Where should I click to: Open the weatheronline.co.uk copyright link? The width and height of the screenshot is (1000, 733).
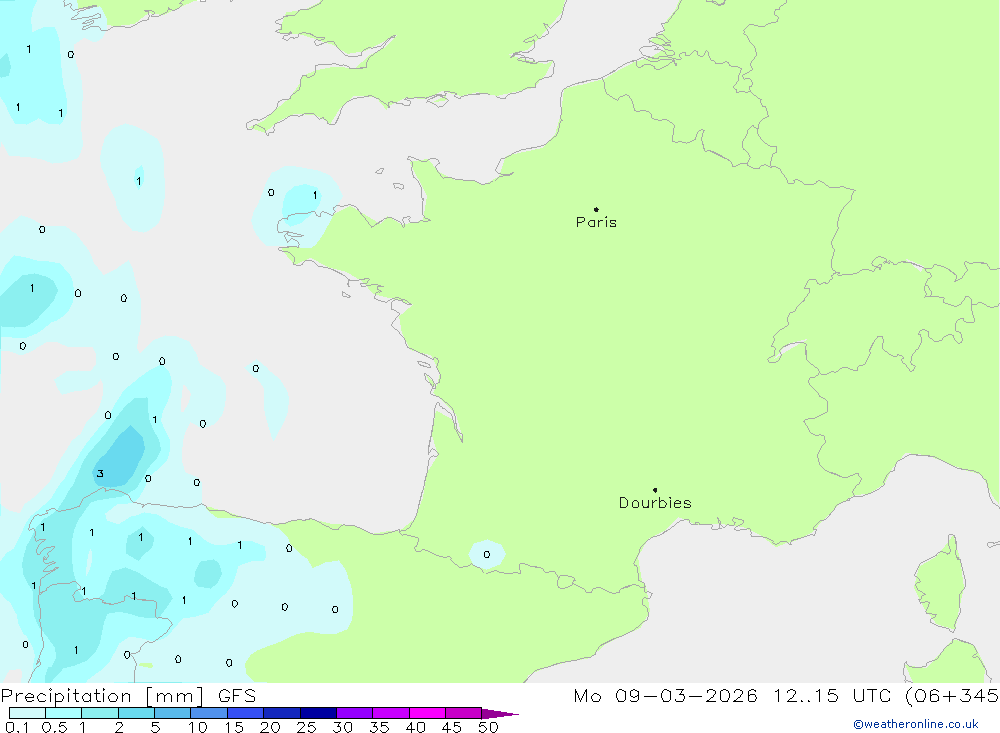pyautogui.click(x=916, y=724)
